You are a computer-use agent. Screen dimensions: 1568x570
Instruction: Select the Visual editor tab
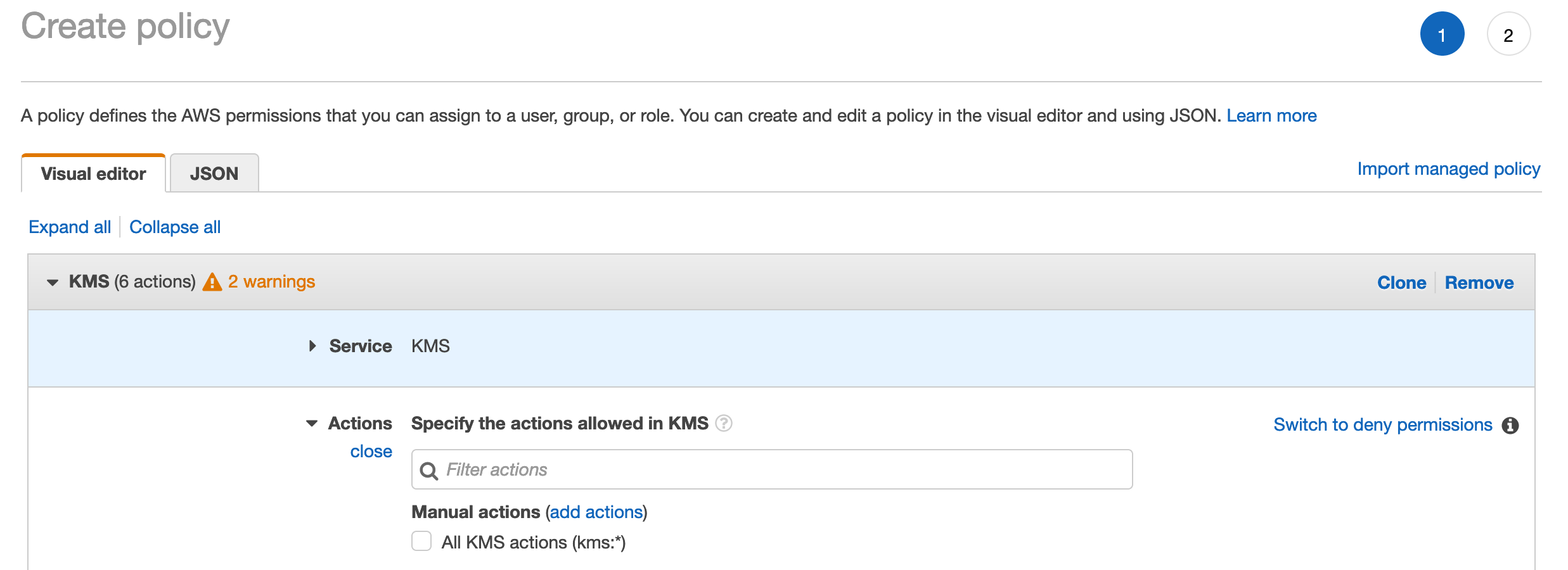(x=93, y=174)
